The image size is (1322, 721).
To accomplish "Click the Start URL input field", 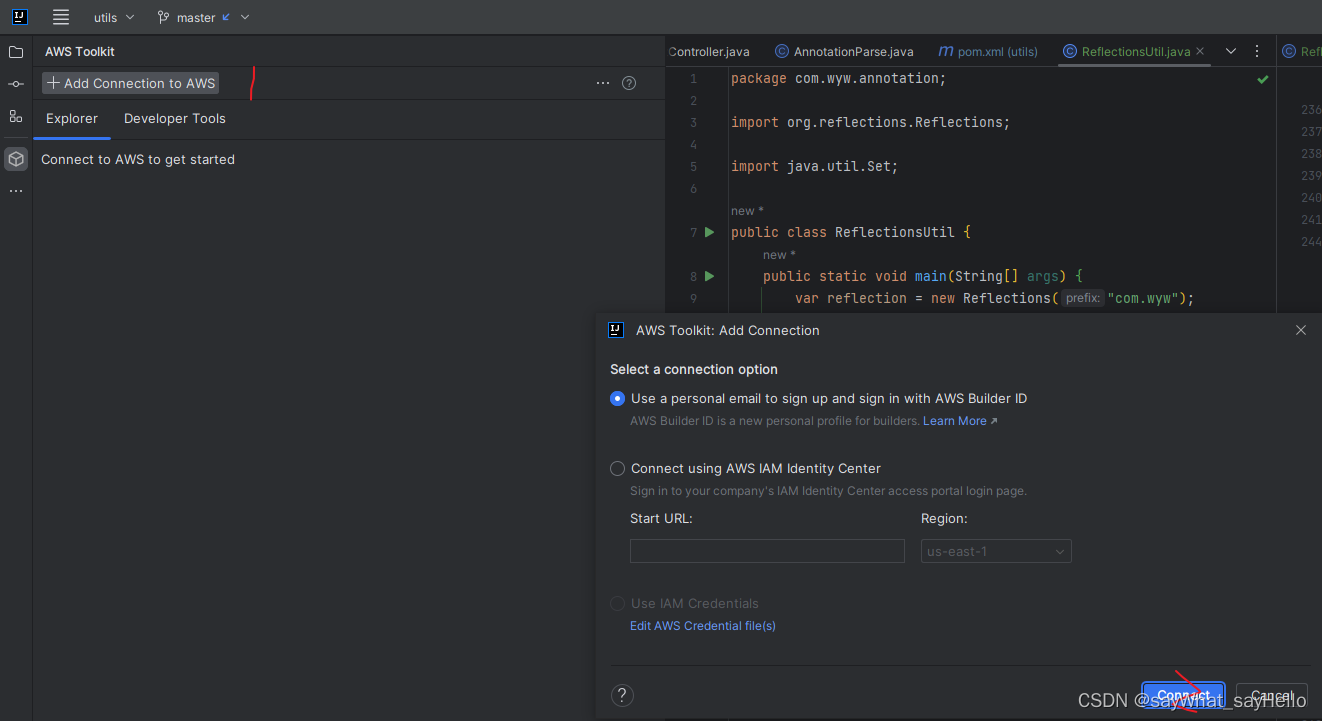I will 767,551.
